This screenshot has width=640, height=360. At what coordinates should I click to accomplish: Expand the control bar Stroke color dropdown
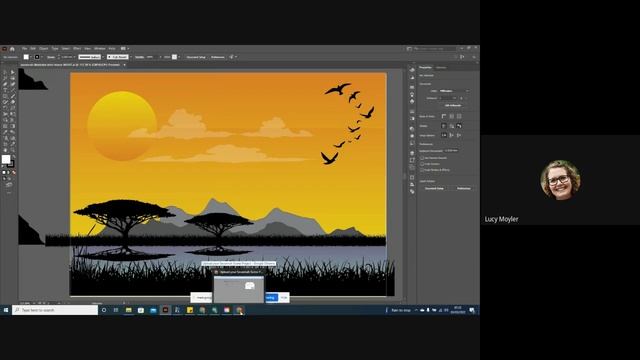pos(42,57)
